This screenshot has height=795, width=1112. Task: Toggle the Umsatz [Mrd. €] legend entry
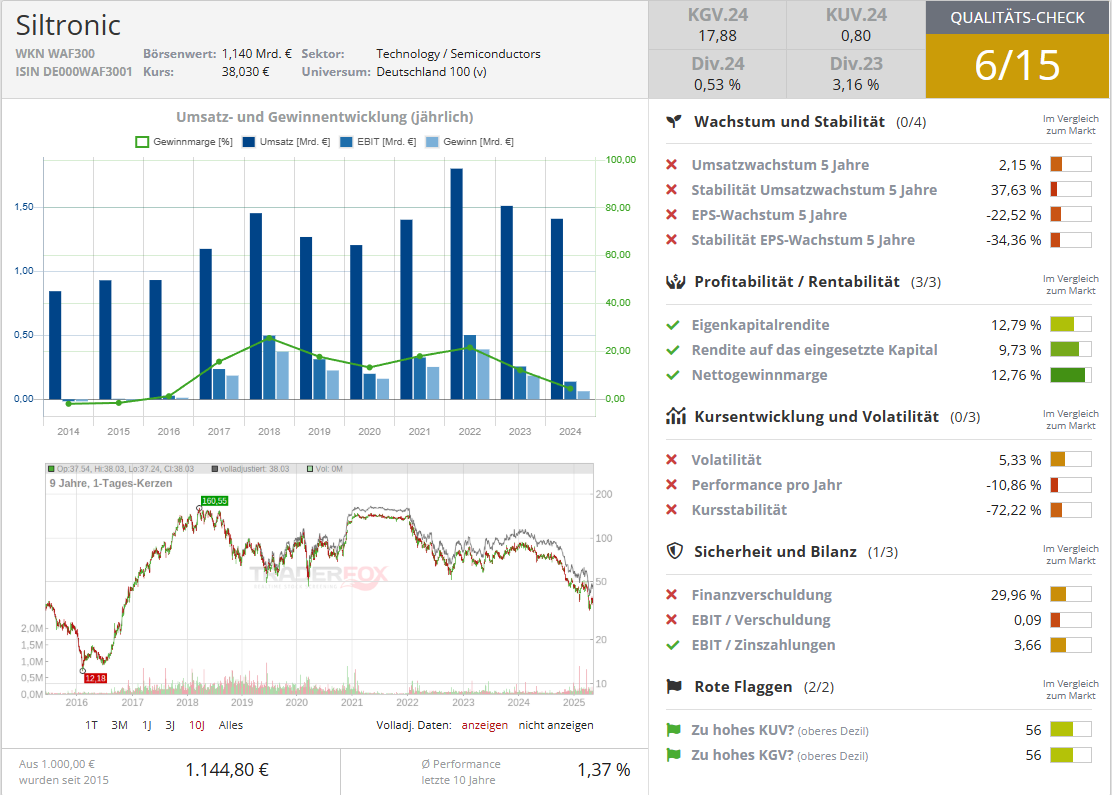pos(286,142)
